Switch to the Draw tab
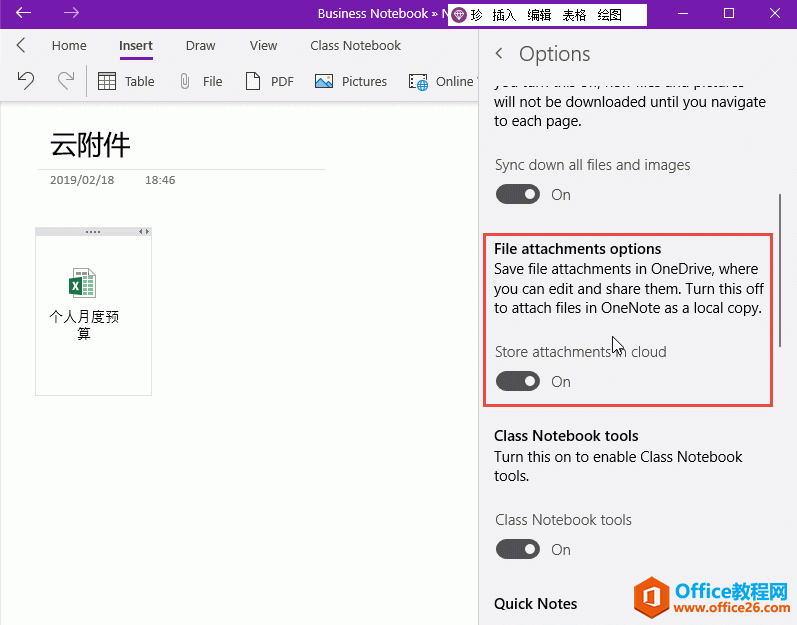 pos(200,46)
